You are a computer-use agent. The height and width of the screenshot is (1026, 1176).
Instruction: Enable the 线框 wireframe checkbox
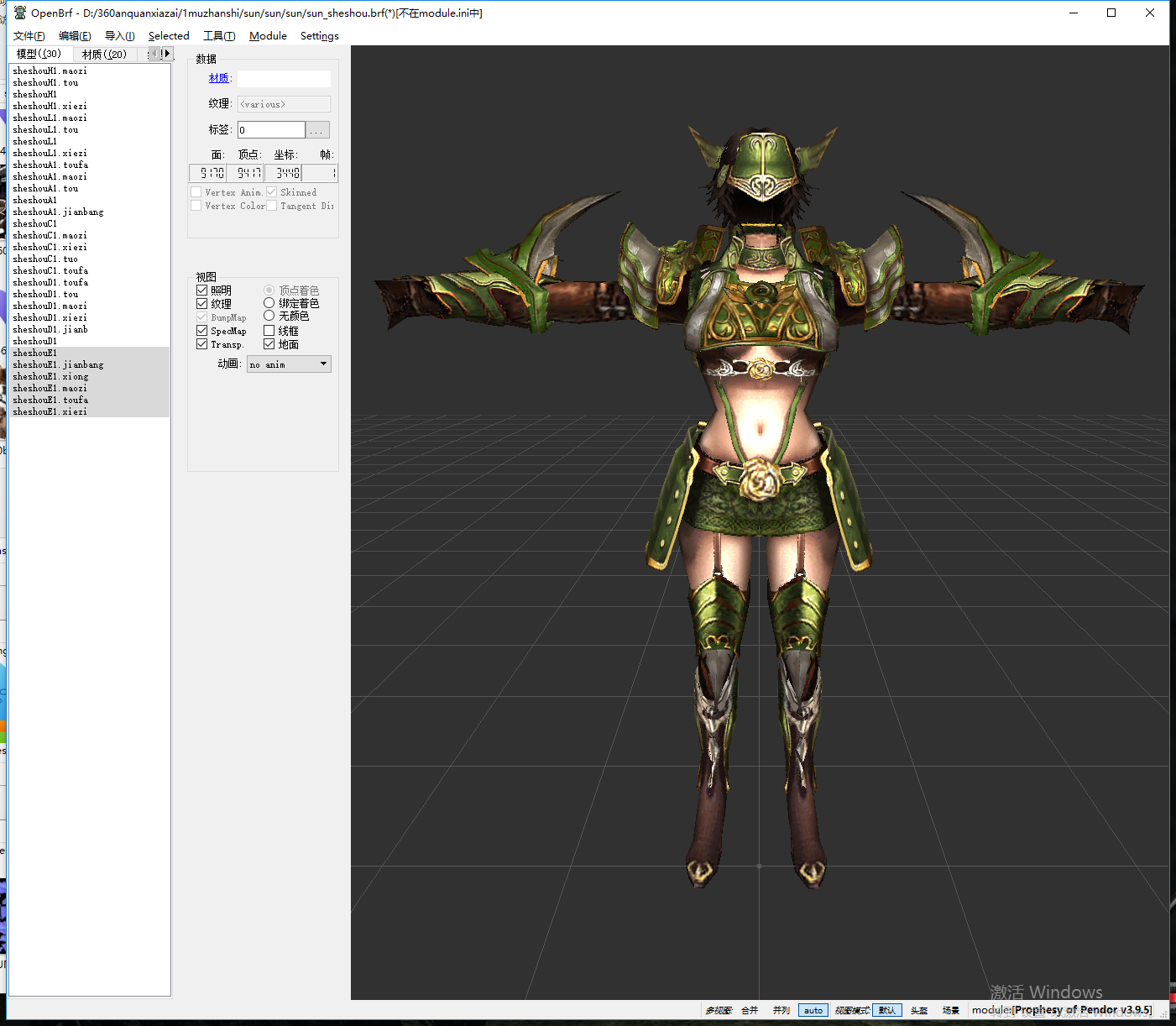tap(269, 331)
